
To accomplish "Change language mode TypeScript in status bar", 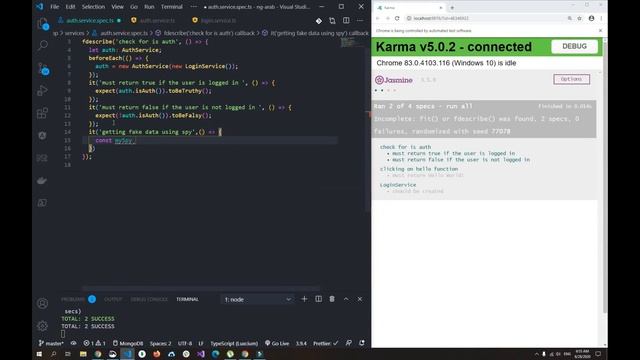I will click(x=234, y=343).
